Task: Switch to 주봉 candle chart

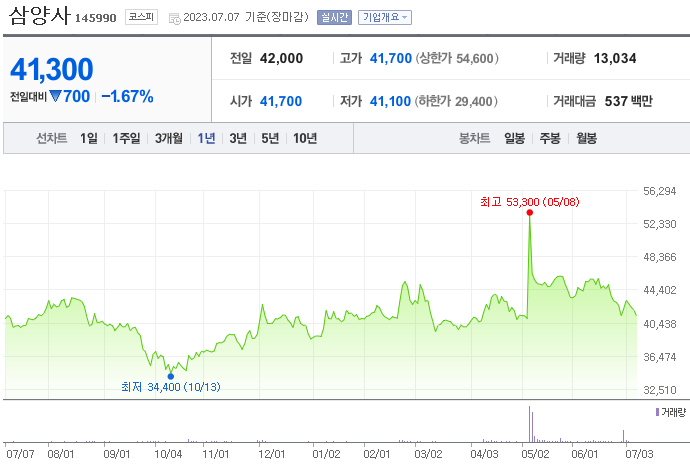Action: pyautogui.click(x=550, y=138)
